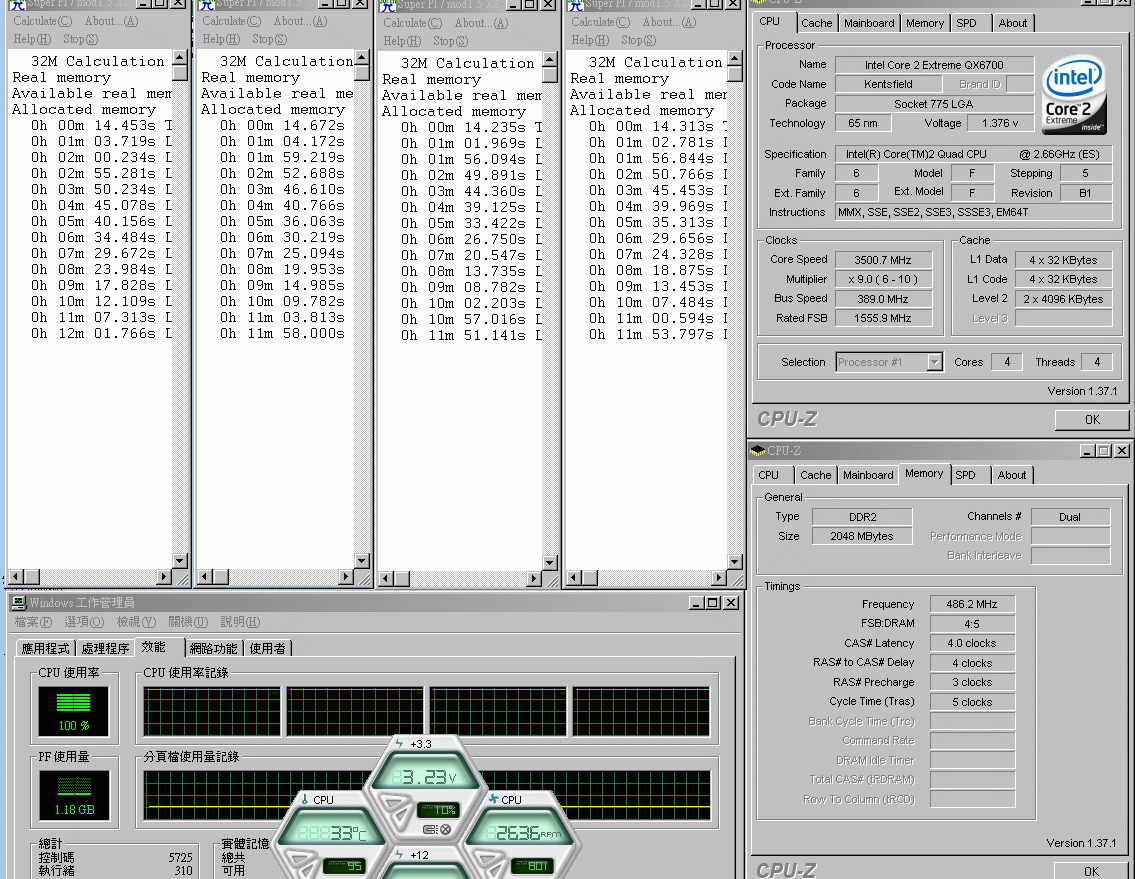
Task: Switch to Mainboard tab in upper CPU-Z window
Action: click(869, 23)
